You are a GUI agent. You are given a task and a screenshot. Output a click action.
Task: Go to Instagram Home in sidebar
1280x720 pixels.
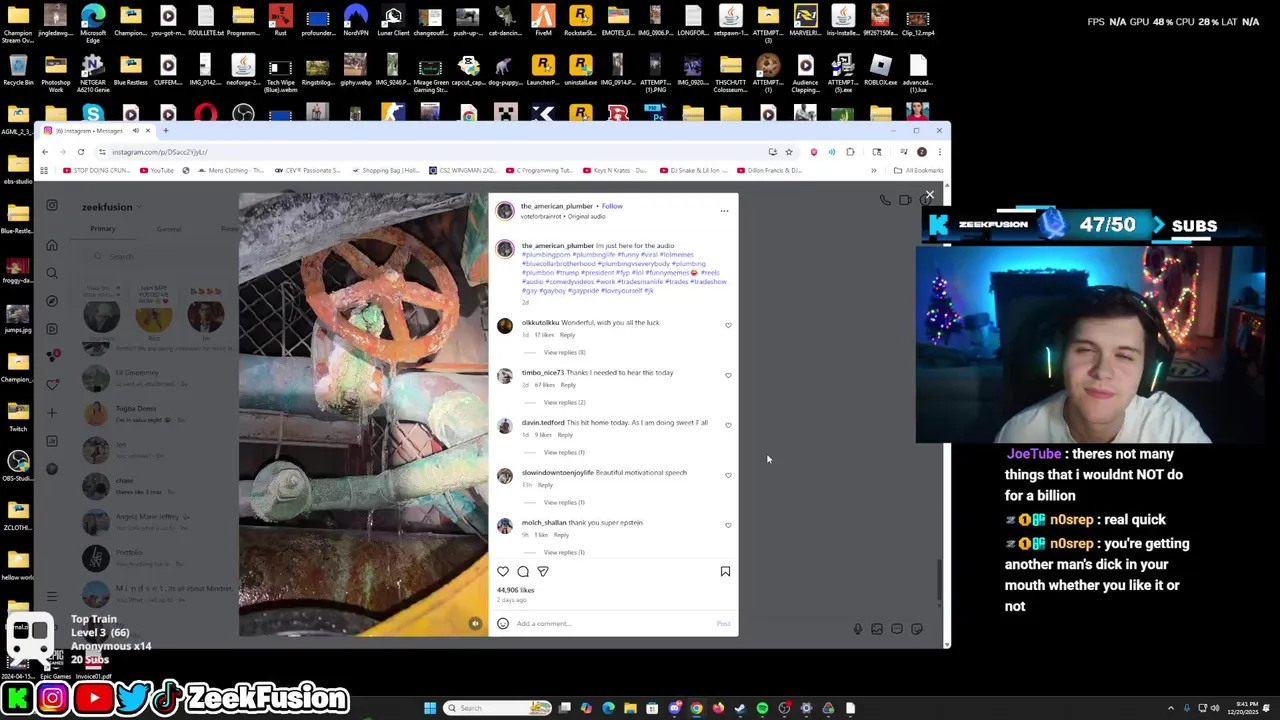52,245
